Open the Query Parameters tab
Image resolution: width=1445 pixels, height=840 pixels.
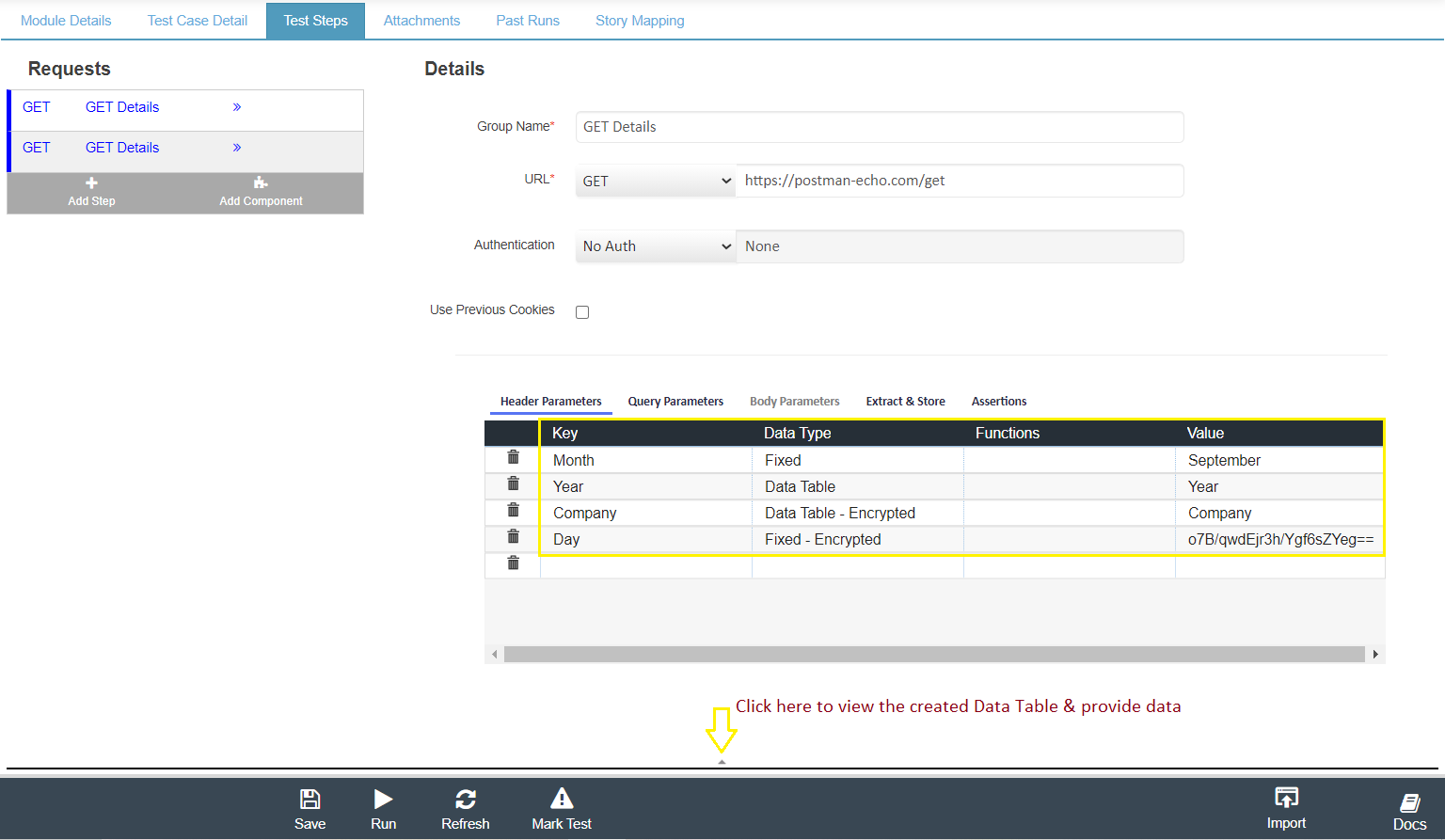[x=675, y=402]
